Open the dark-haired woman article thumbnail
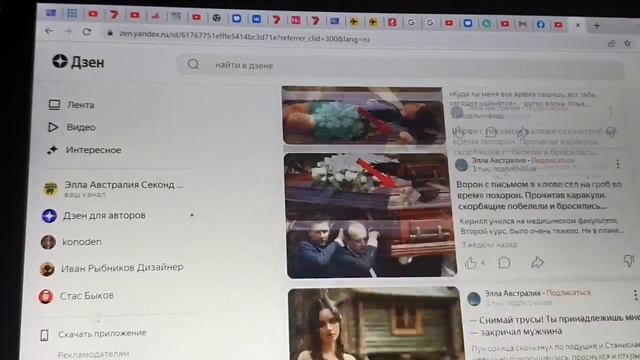This screenshot has height=360, width=640. click(x=376, y=324)
